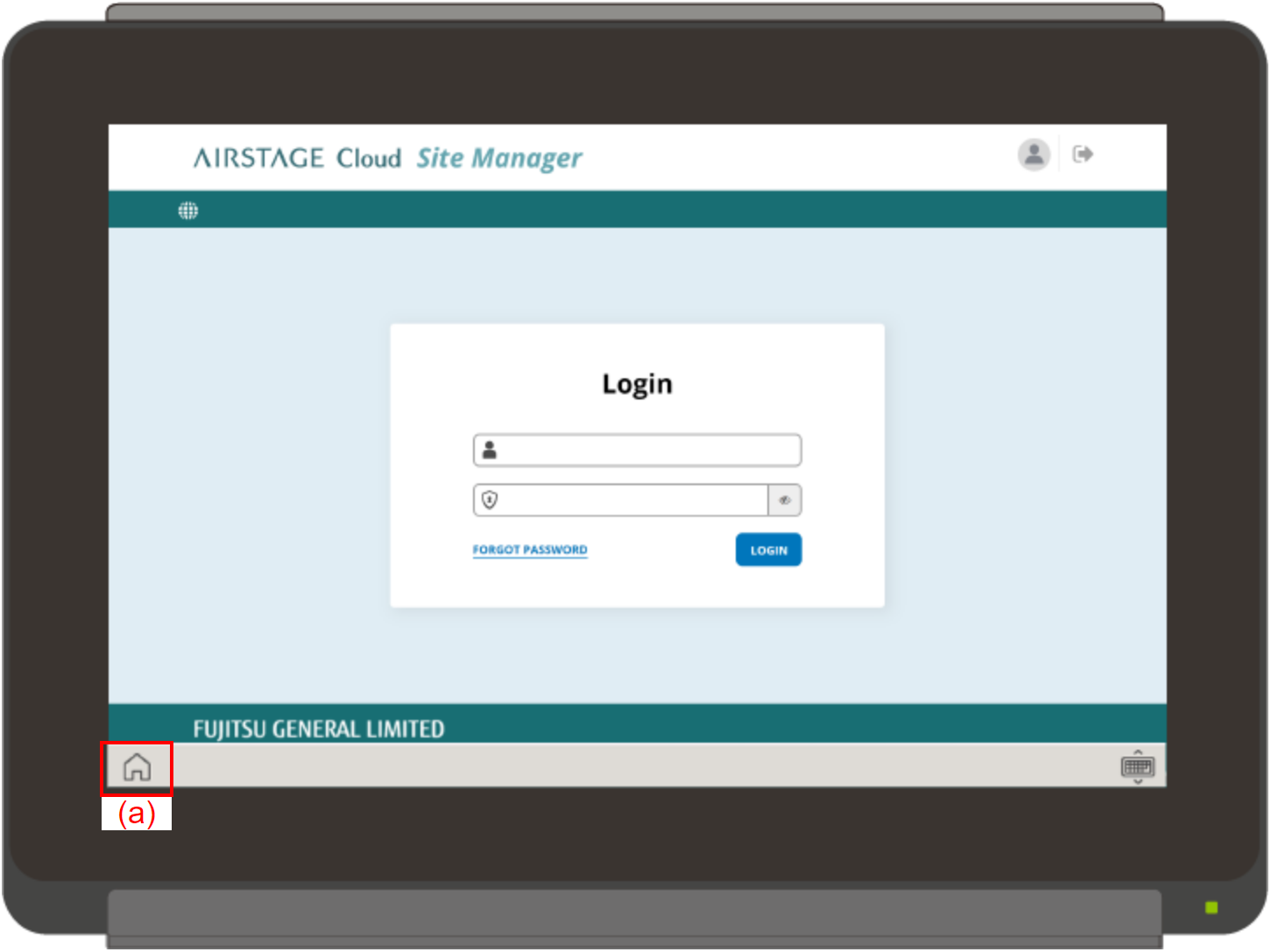1271x952 pixels.
Task: Click the green power LED indicator
Action: pos(1211,908)
